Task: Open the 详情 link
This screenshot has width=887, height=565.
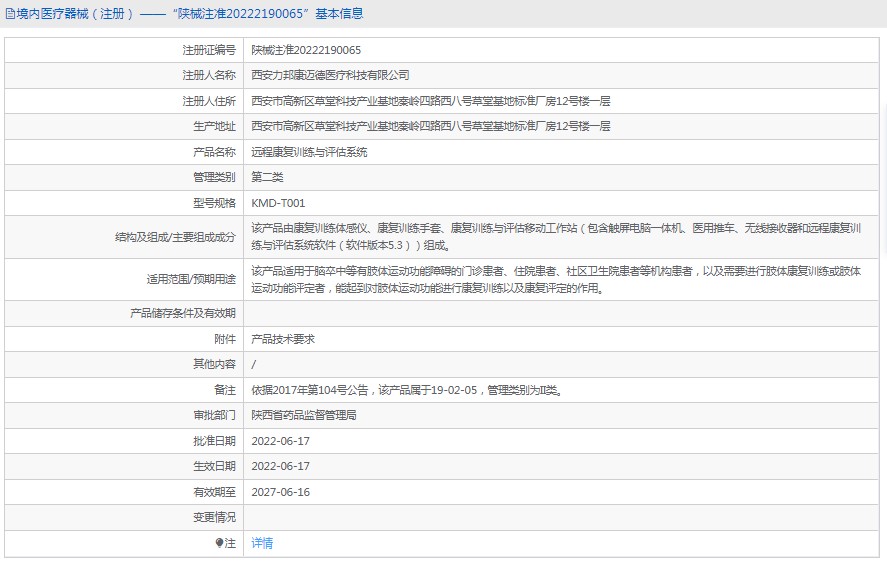Action: click(x=262, y=543)
